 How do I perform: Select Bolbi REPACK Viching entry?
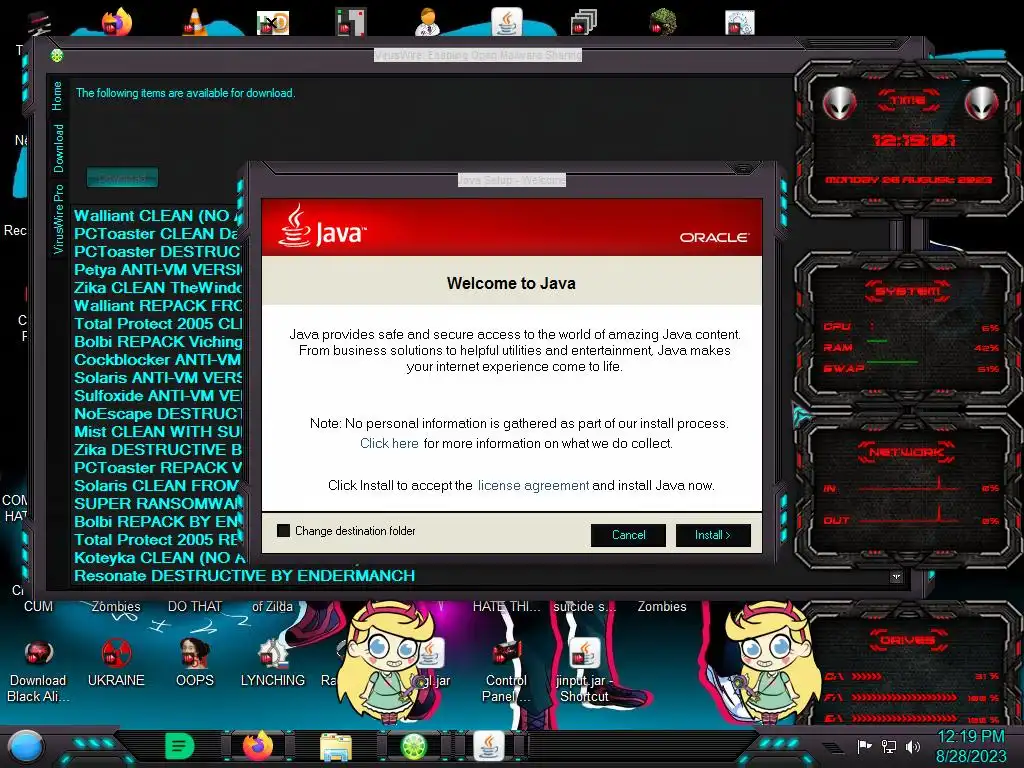[x=157, y=342]
